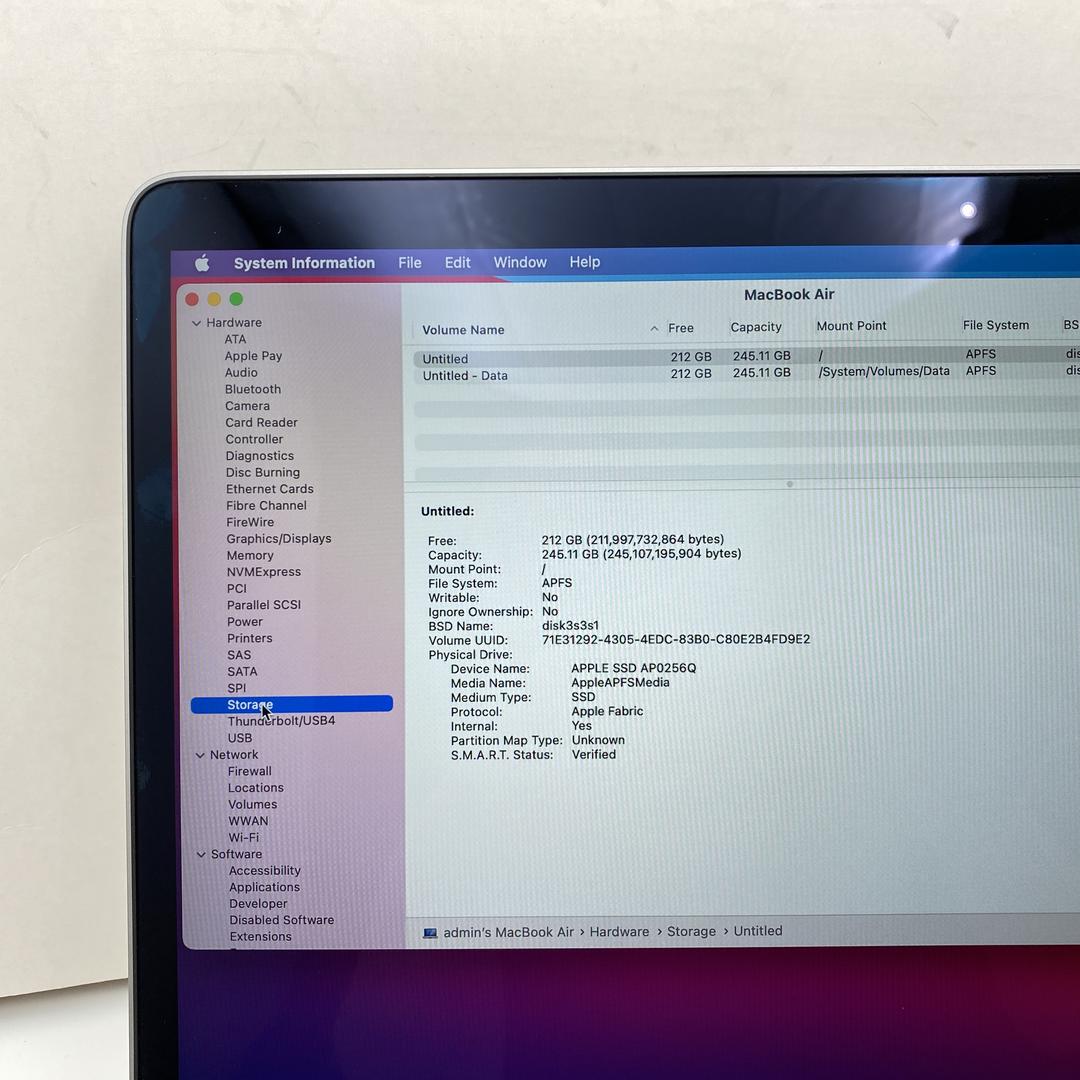
Task: Select ATA in the sidebar
Action: tap(235, 340)
